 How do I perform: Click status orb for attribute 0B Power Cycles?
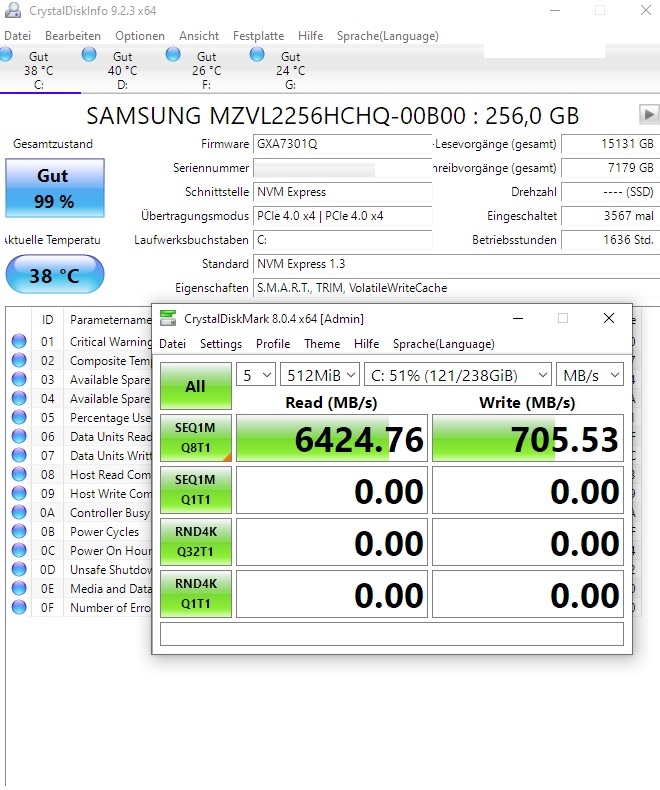tap(19, 531)
